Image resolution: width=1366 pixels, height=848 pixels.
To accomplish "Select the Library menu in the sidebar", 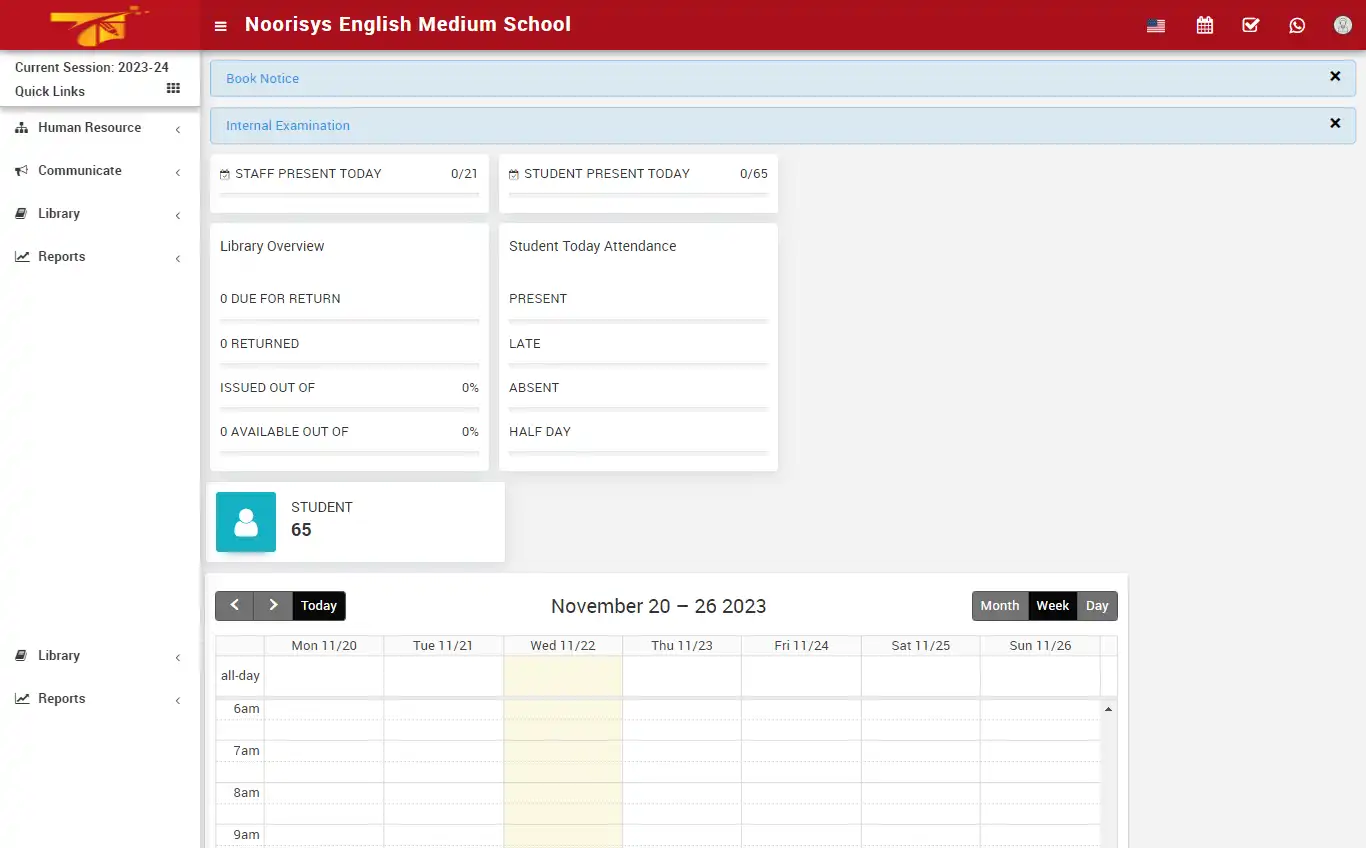I will (x=59, y=213).
